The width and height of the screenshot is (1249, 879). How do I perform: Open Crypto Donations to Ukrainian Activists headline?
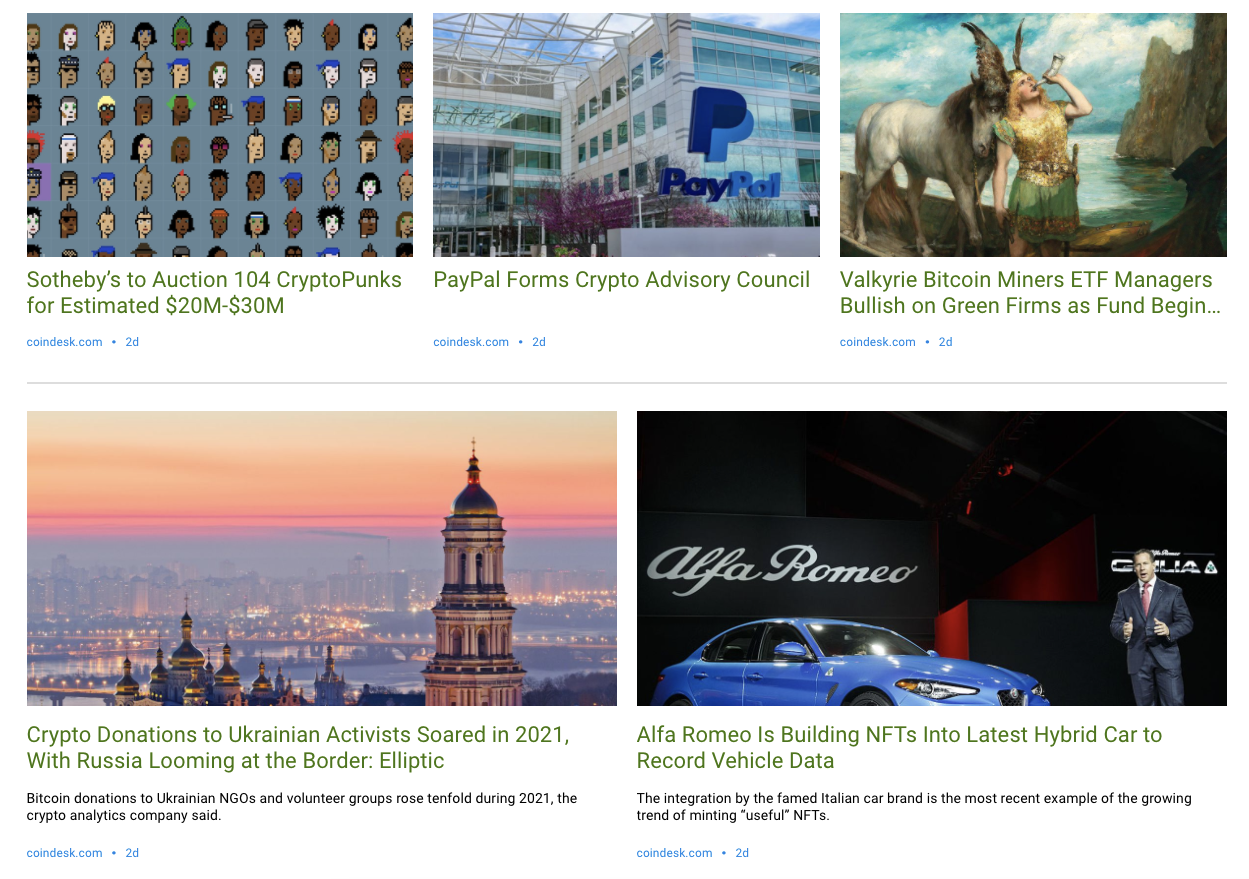298,747
